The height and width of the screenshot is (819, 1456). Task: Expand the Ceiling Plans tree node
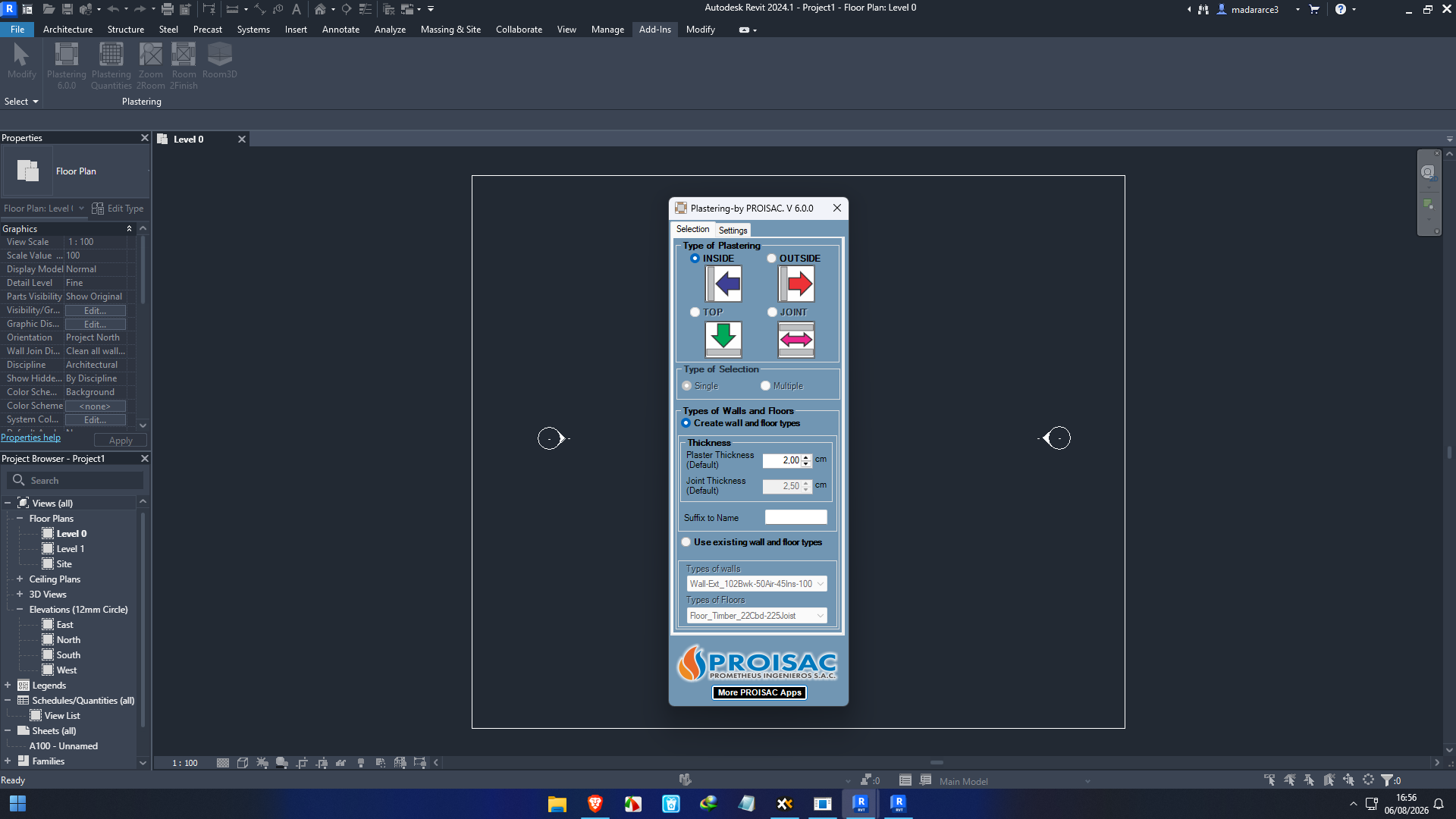coord(20,579)
